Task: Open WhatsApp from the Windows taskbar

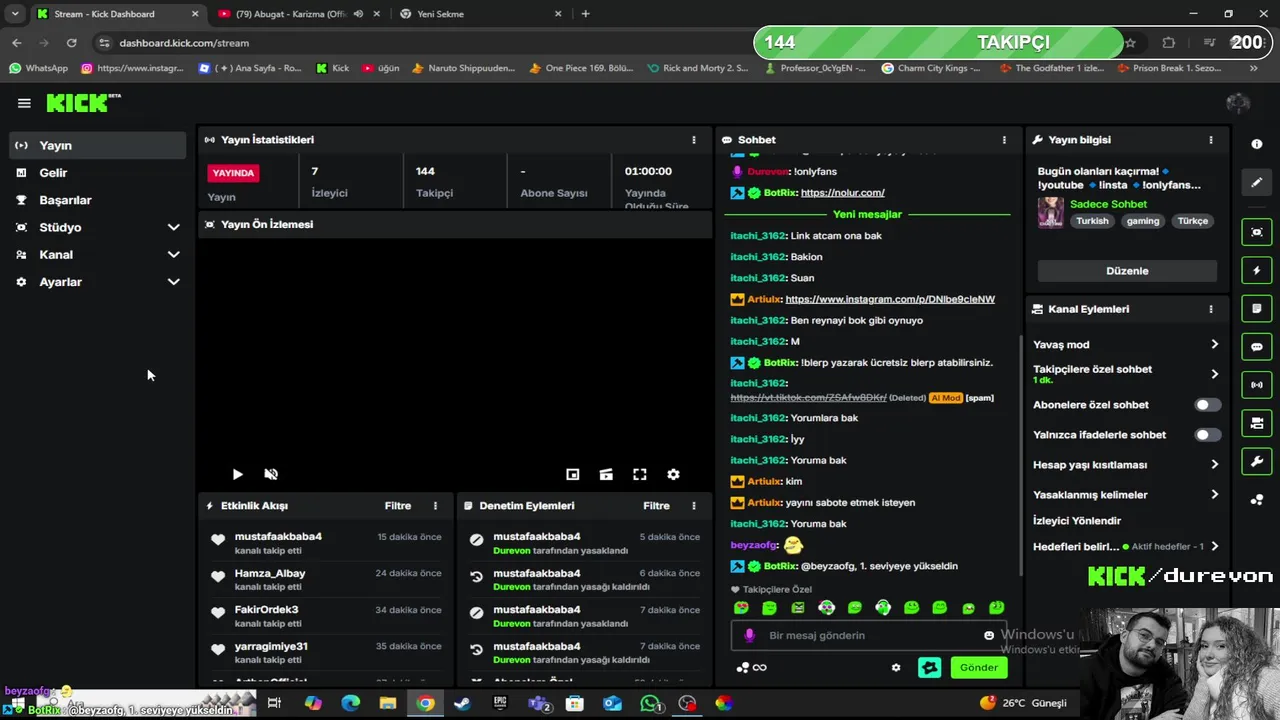Action: (x=651, y=704)
